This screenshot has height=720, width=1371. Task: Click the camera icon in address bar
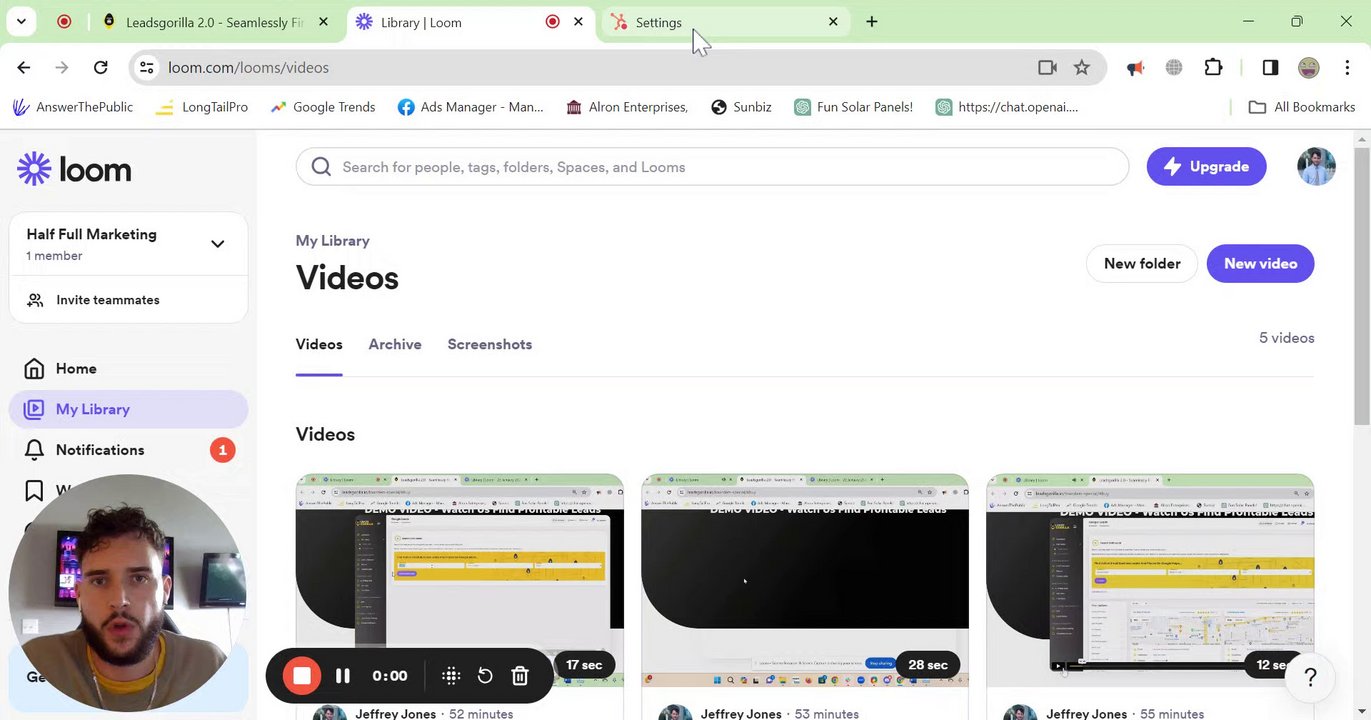1047,67
